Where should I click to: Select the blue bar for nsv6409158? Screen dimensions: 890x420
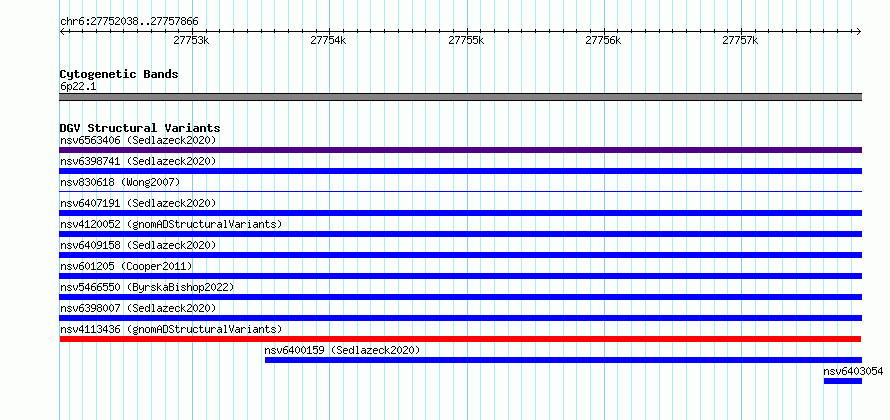(461, 255)
